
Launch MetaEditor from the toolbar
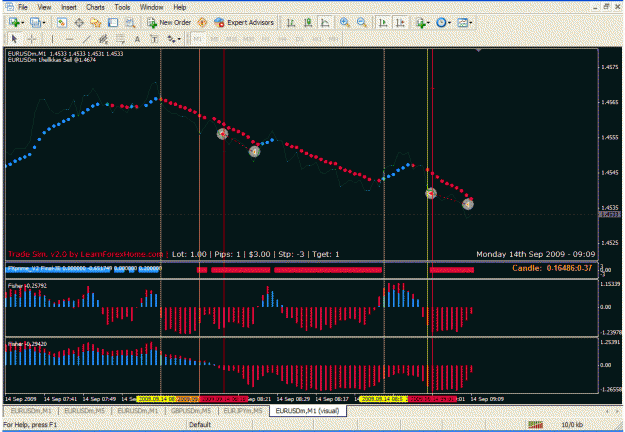pyautogui.click(x=202, y=23)
